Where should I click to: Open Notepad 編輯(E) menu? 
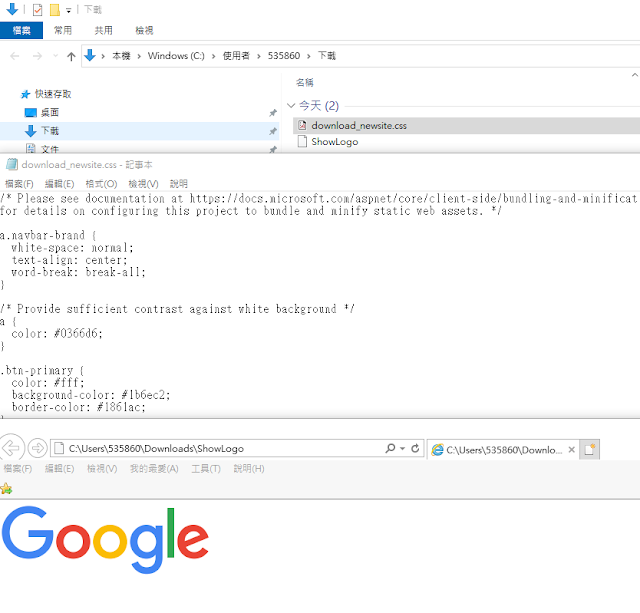point(60,184)
